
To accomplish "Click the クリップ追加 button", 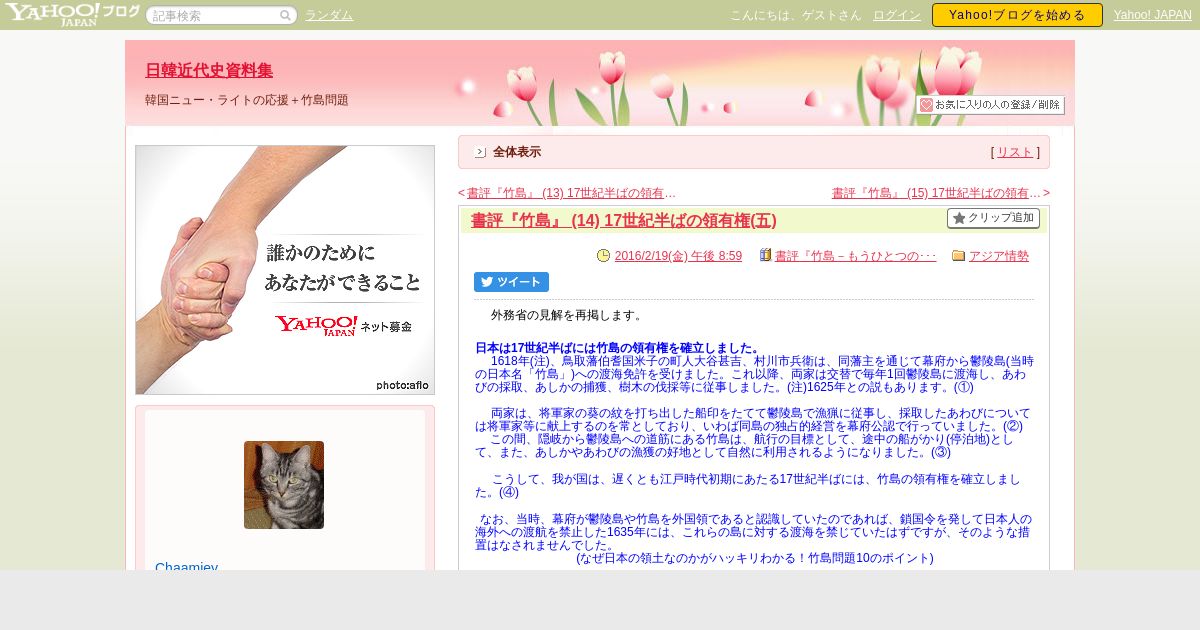I will click(x=993, y=218).
